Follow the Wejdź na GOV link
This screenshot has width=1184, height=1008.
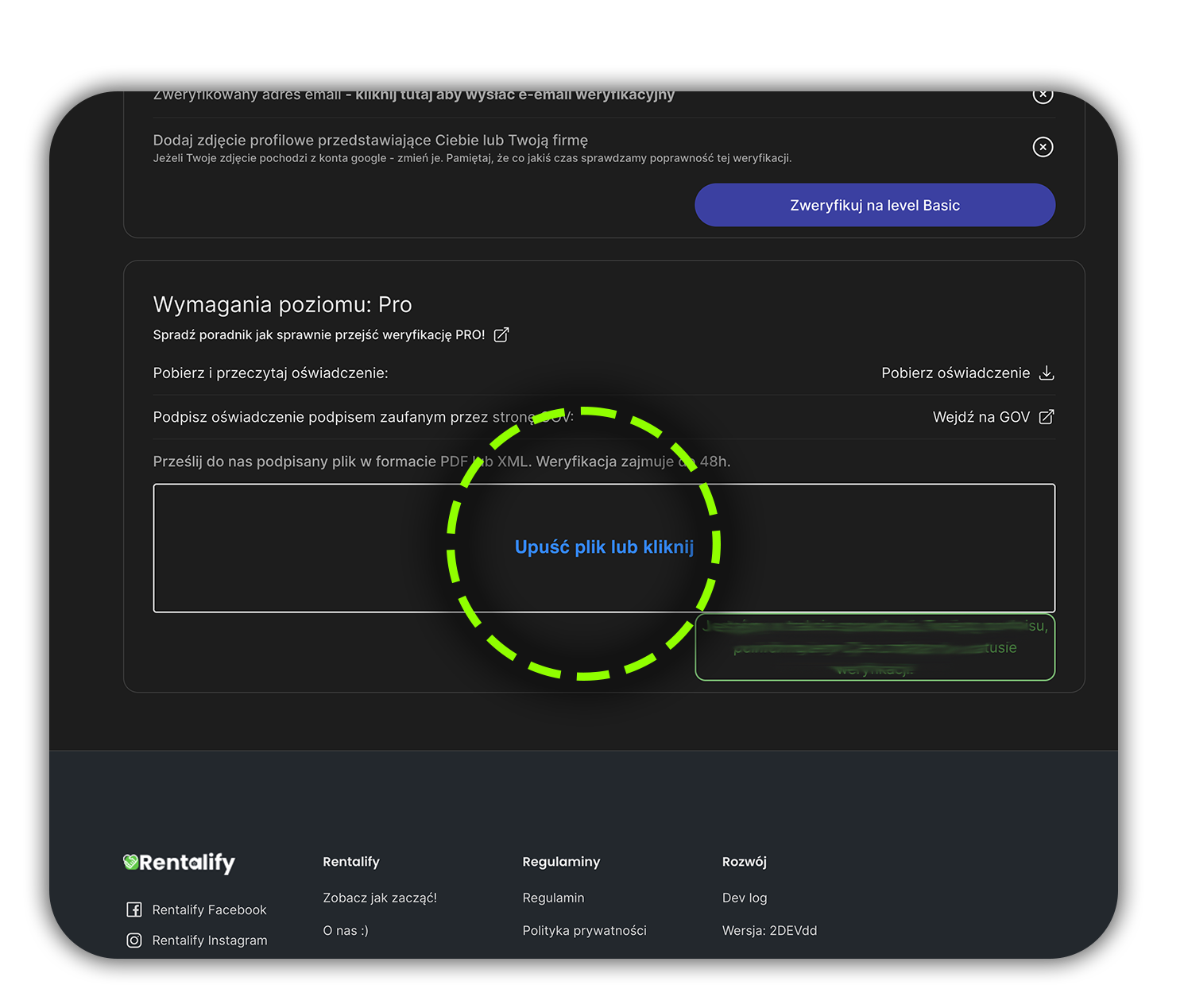[x=981, y=417]
